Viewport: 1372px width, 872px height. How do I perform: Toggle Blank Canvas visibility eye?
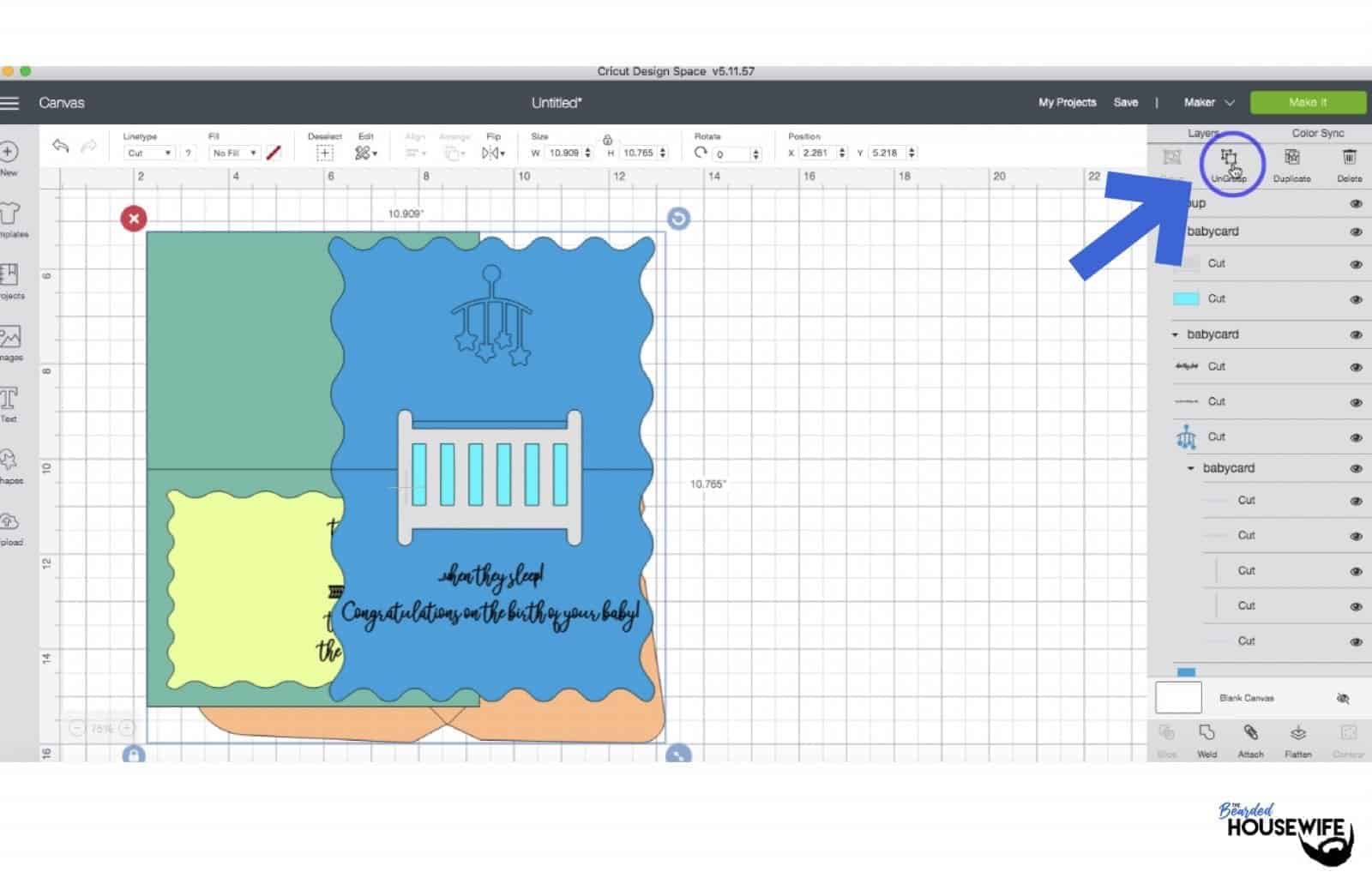1343,699
